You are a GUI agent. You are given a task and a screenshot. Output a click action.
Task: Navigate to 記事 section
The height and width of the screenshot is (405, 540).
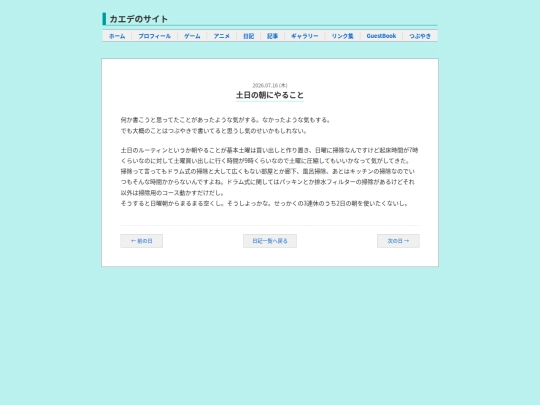[x=272, y=36]
